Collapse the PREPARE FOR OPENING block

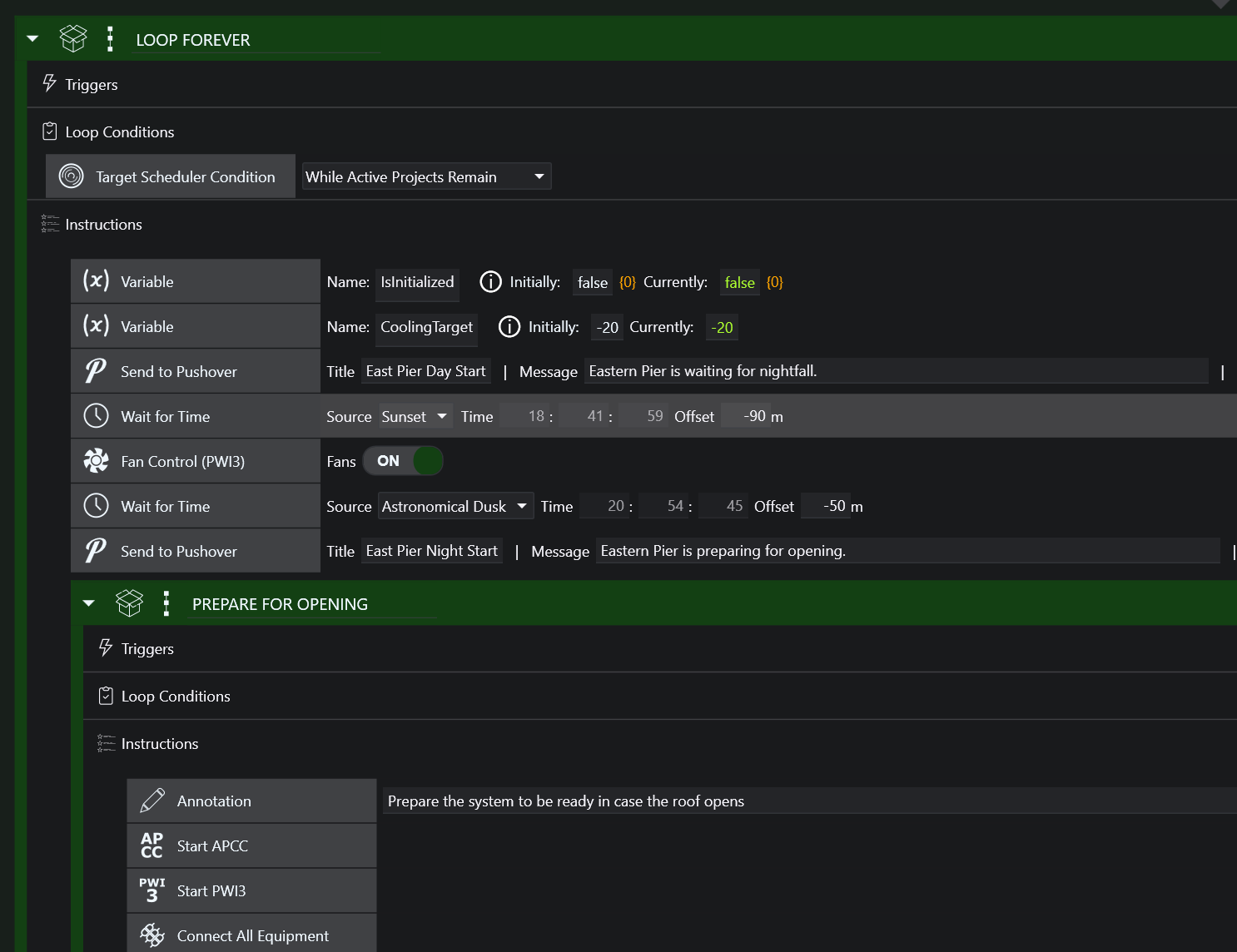coord(89,603)
